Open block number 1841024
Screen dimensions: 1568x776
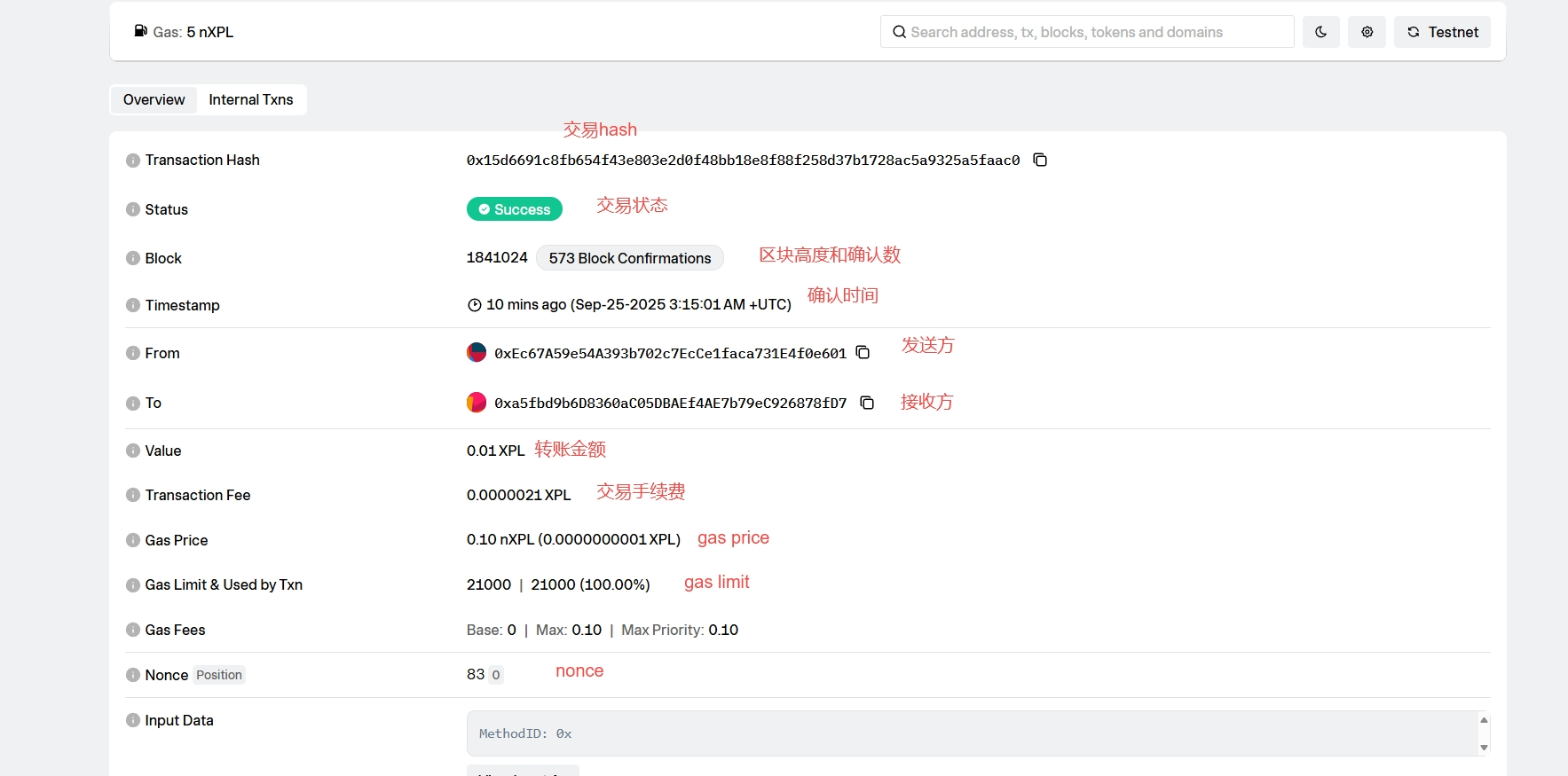point(497,257)
